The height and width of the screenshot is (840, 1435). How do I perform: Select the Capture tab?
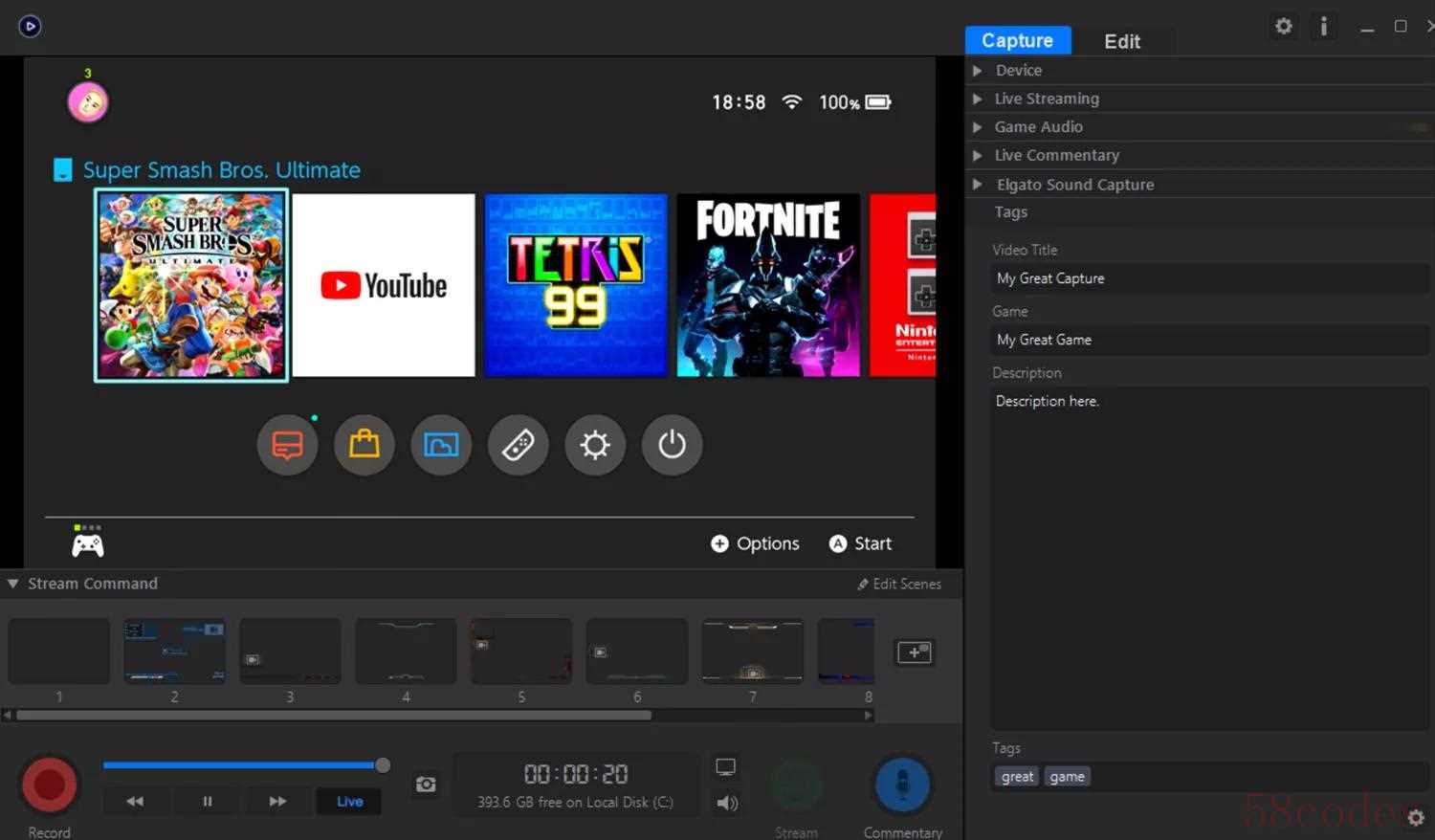[1017, 40]
